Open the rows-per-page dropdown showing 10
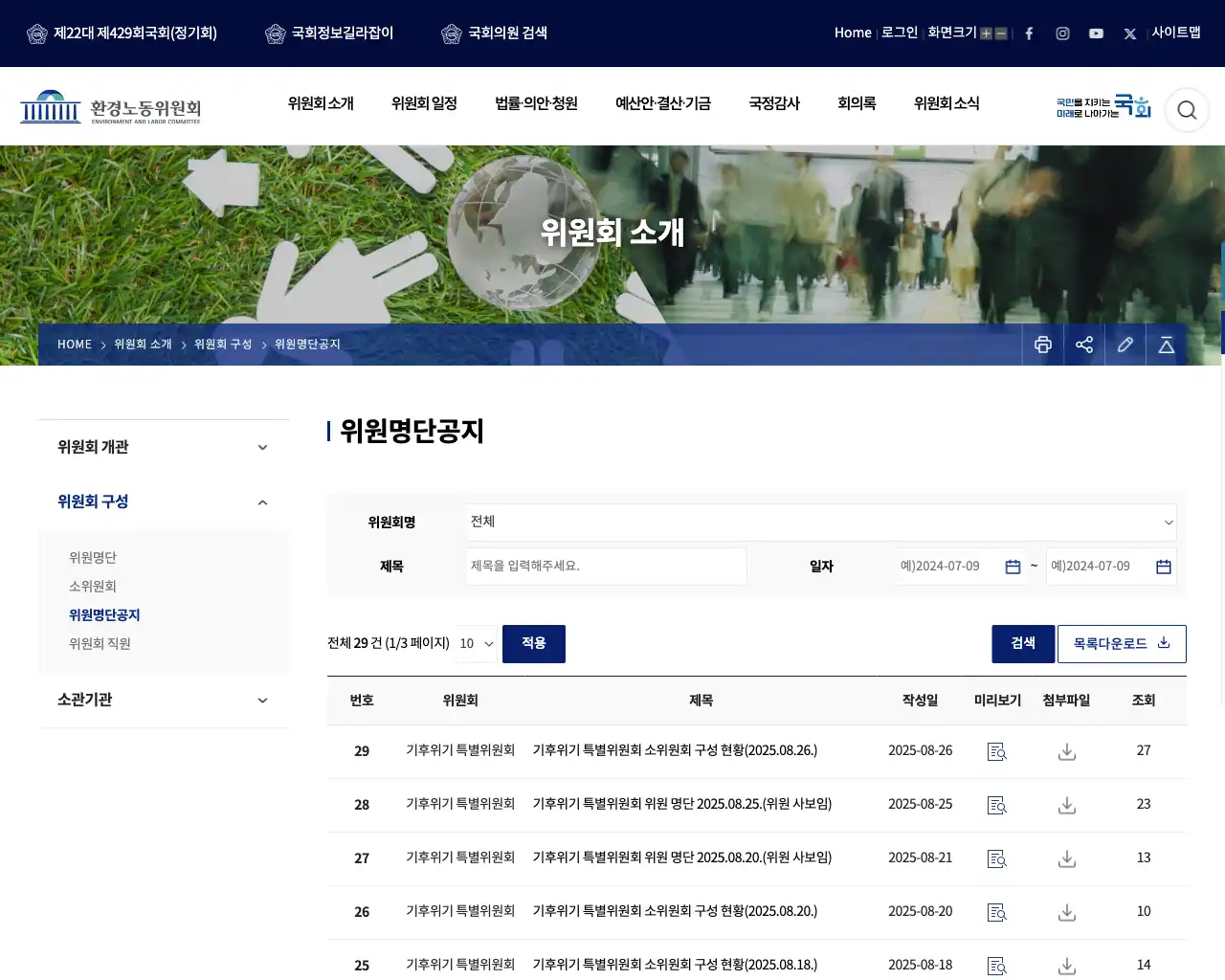The height and width of the screenshot is (980, 1225). pos(477,644)
